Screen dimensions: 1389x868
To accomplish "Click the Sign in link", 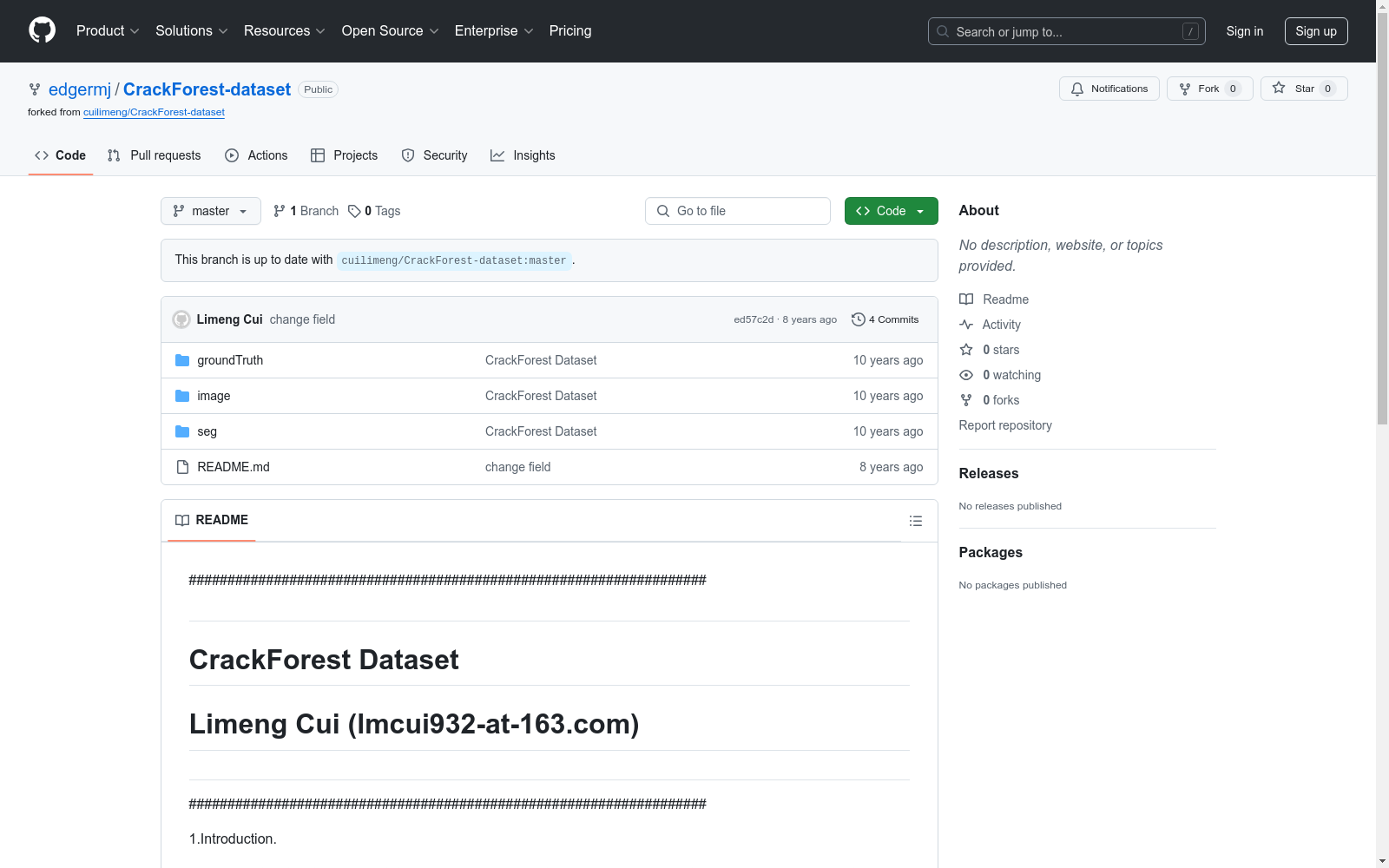I will pos(1244,31).
